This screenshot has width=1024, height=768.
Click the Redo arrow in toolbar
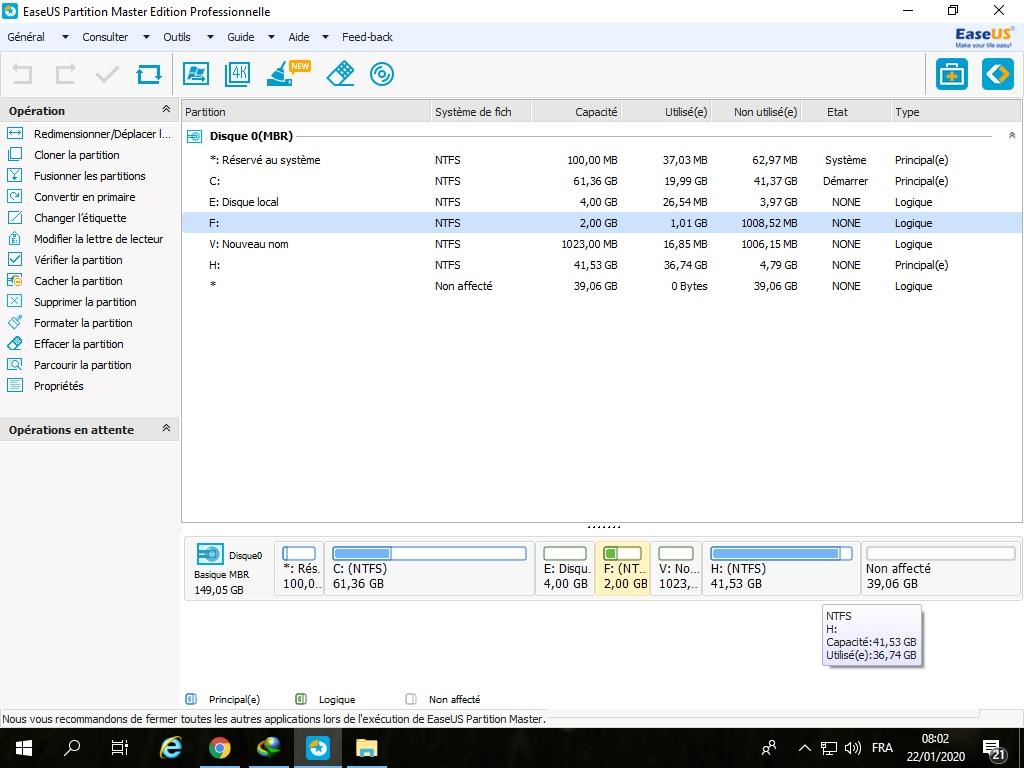(x=65, y=74)
